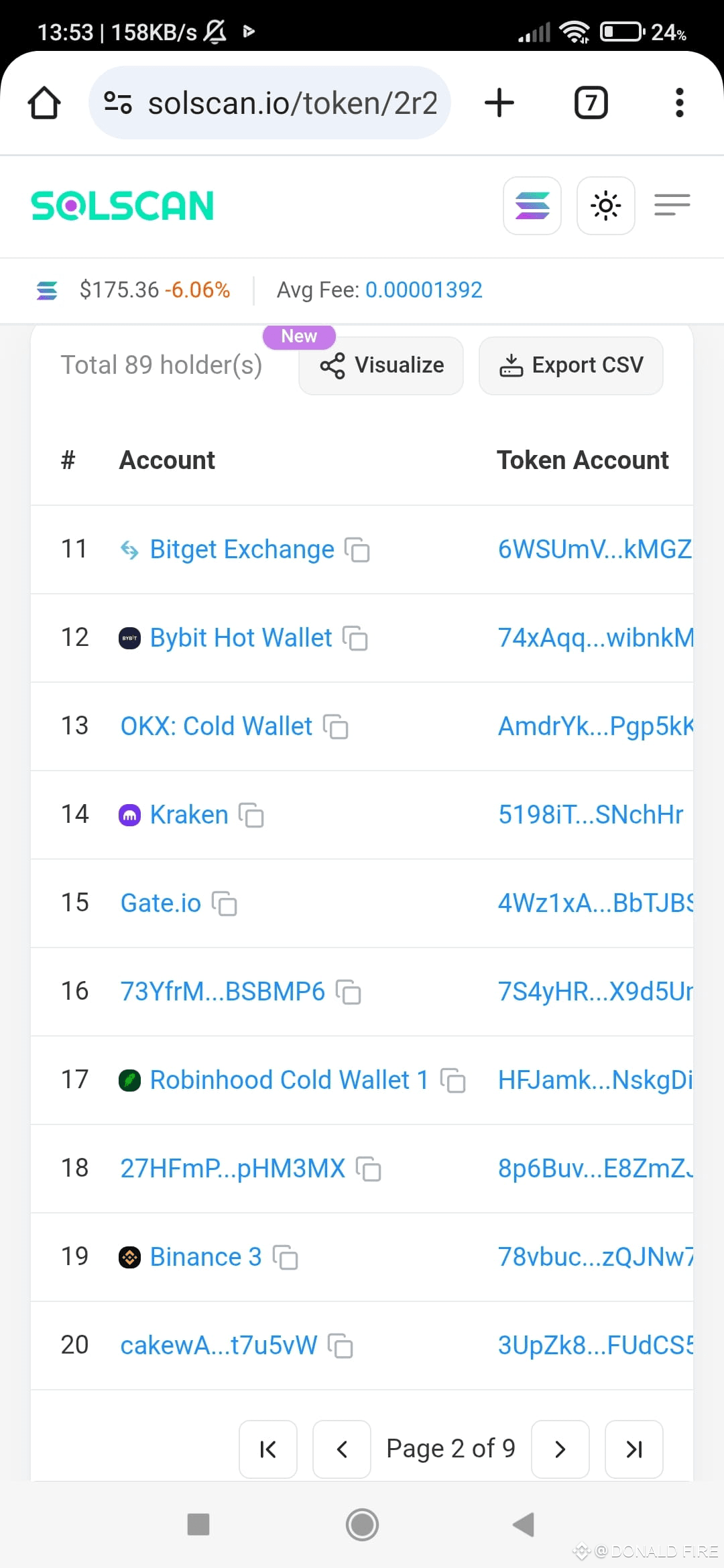Jump to the first holders page
The image size is (724, 1568).
(268, 1449)
